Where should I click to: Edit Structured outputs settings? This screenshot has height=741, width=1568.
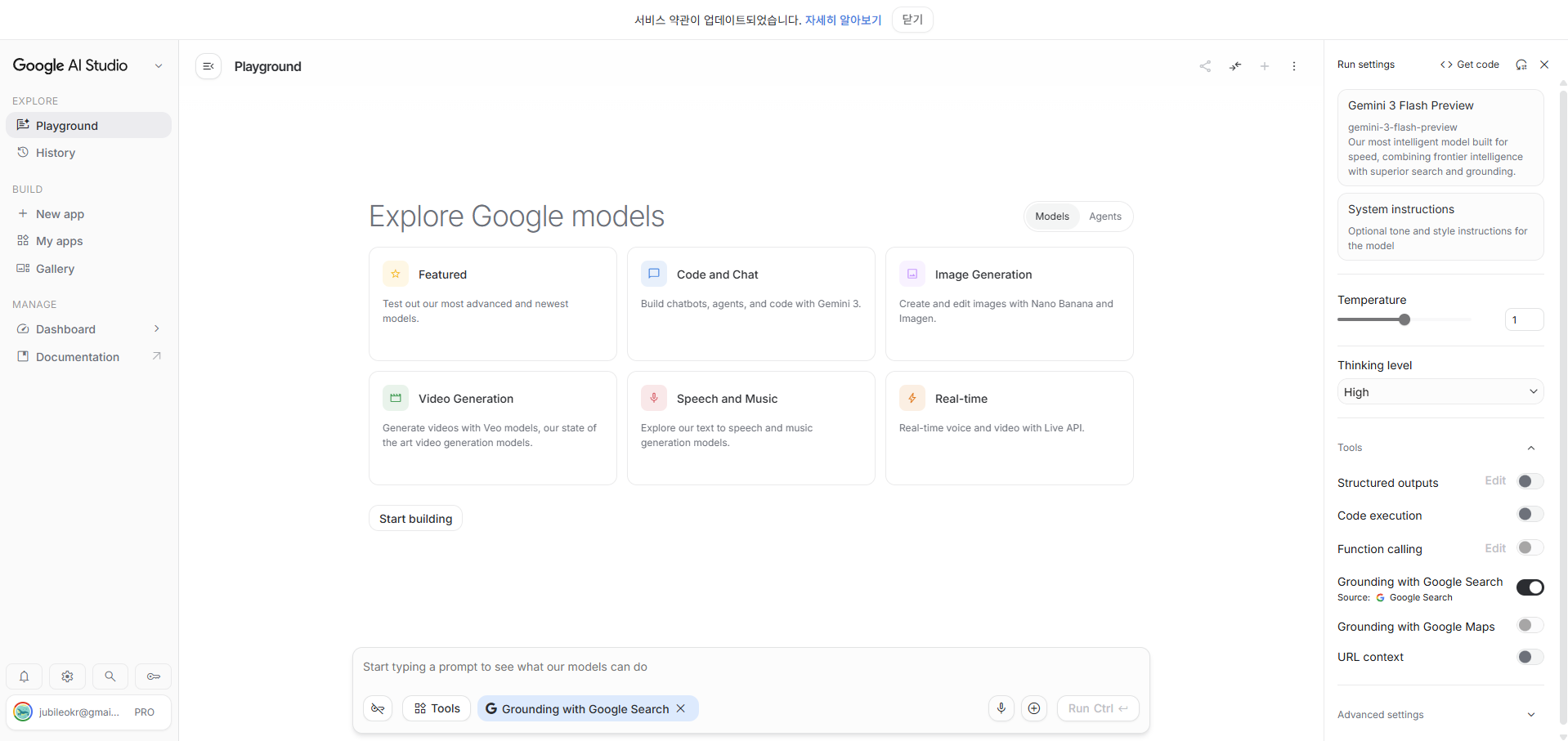pos(1495,480)
